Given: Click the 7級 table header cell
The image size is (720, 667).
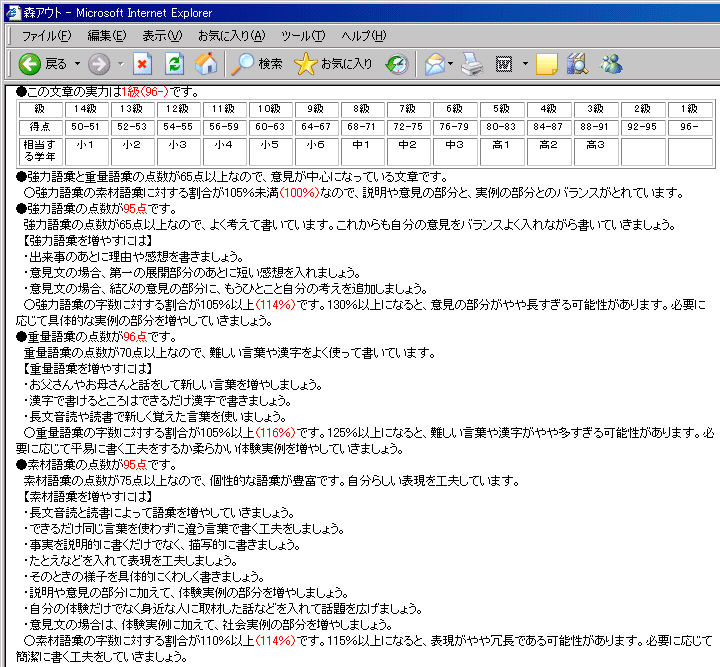Looking at the screenshot, I should 408,109.
